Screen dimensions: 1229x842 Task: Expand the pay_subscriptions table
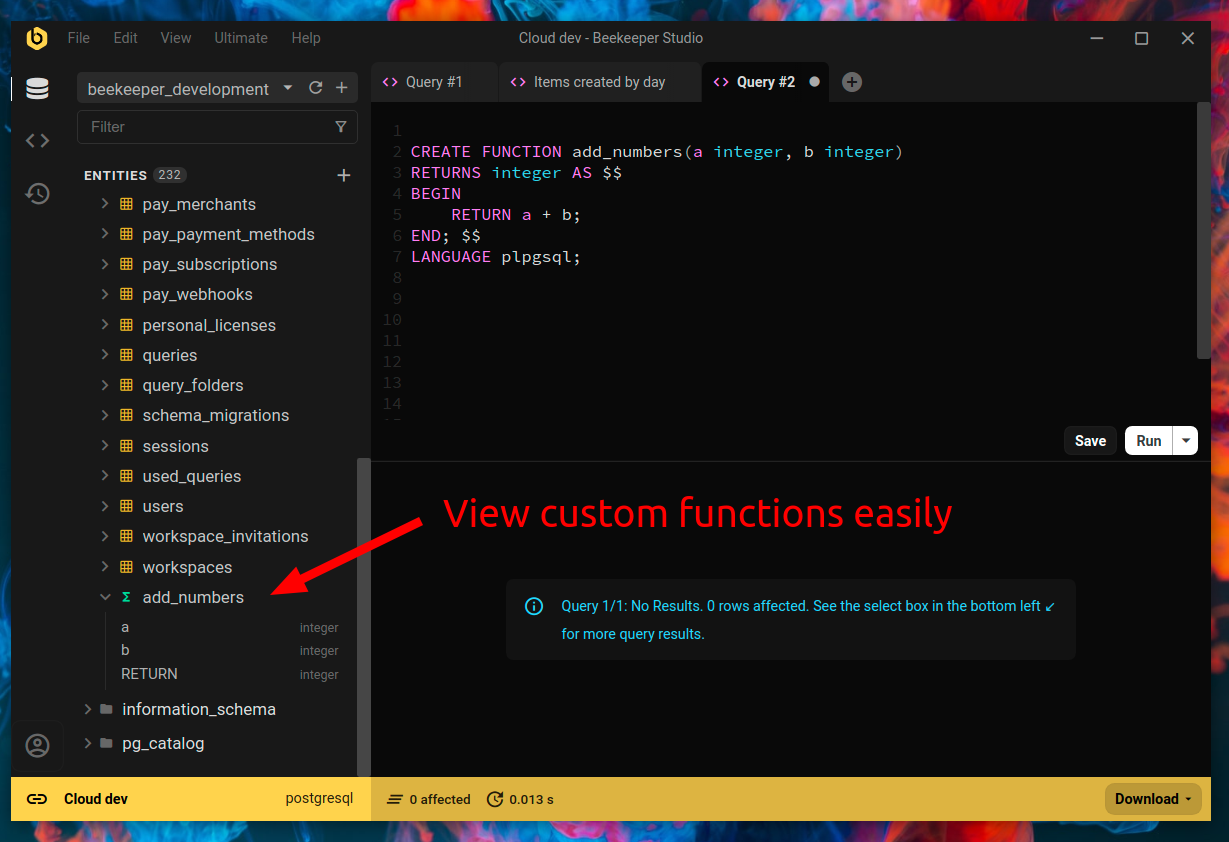(x=105, y=264)
